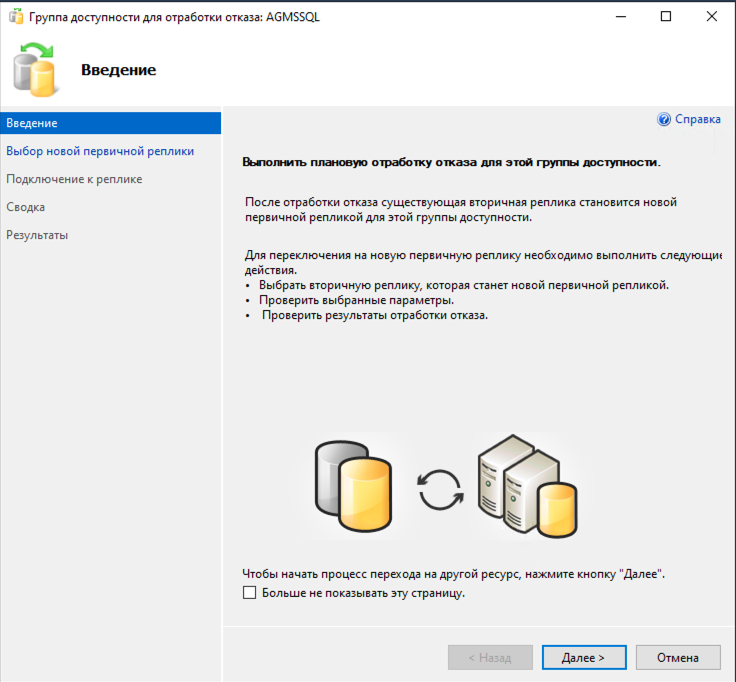
Task: Enable 'Больше не показывать эту страницу' checkbox
Action: point(250,592)
